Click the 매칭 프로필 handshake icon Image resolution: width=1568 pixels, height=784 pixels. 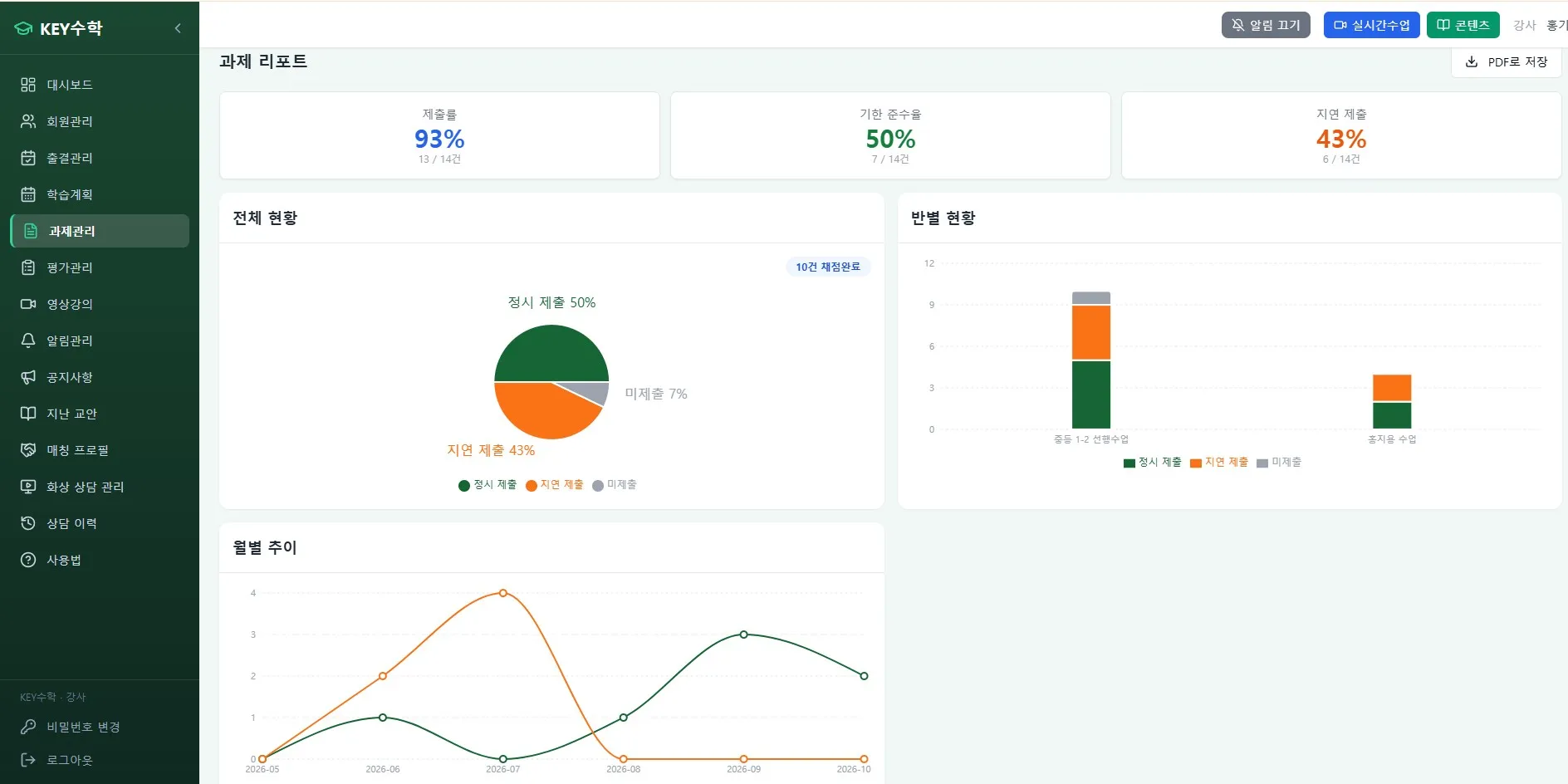pos(28,450)
